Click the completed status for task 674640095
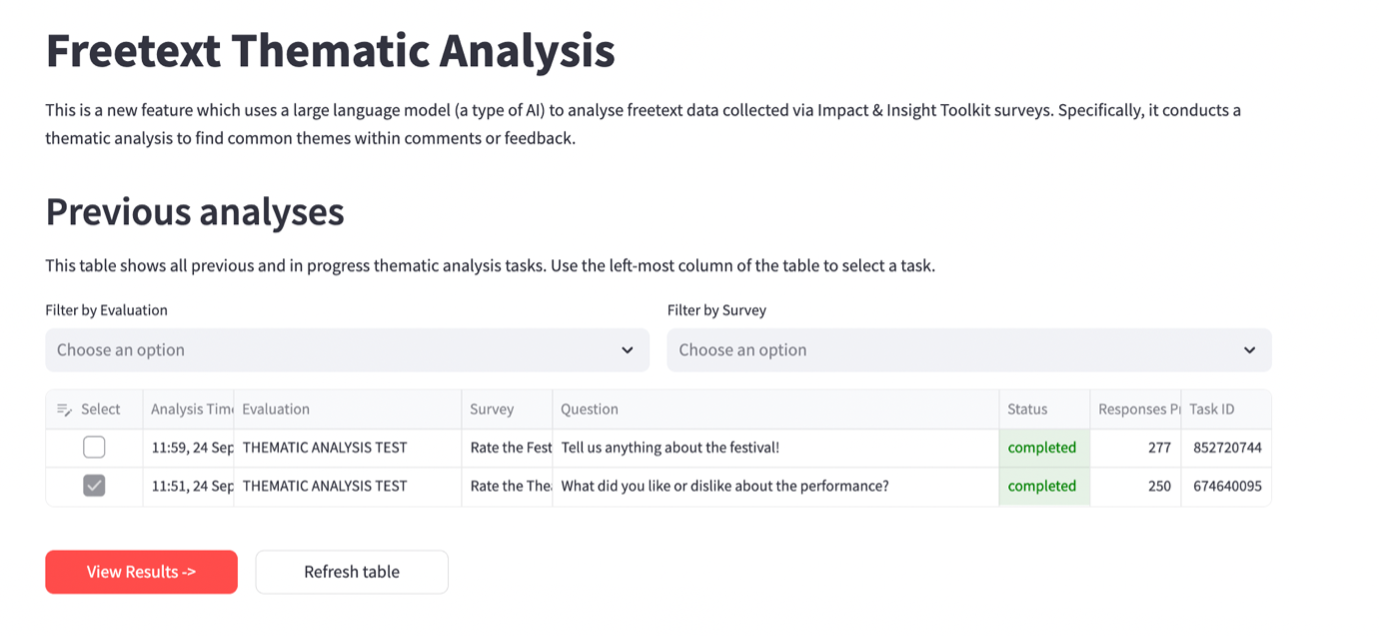This screenshot has height=641, width=1384. [1042, 486]
